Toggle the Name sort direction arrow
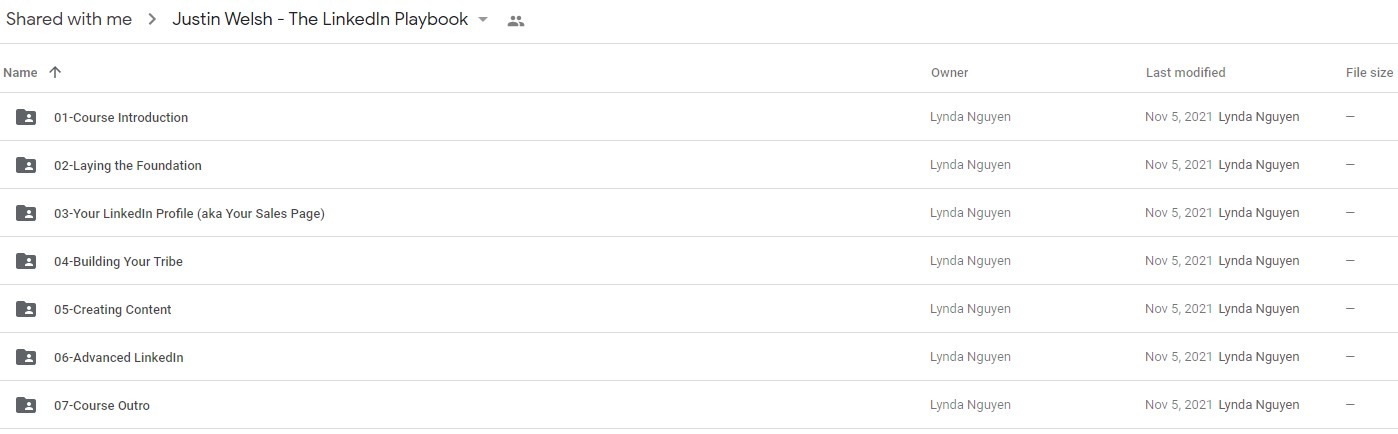1398x434 pixels. [x=55, y=72]
